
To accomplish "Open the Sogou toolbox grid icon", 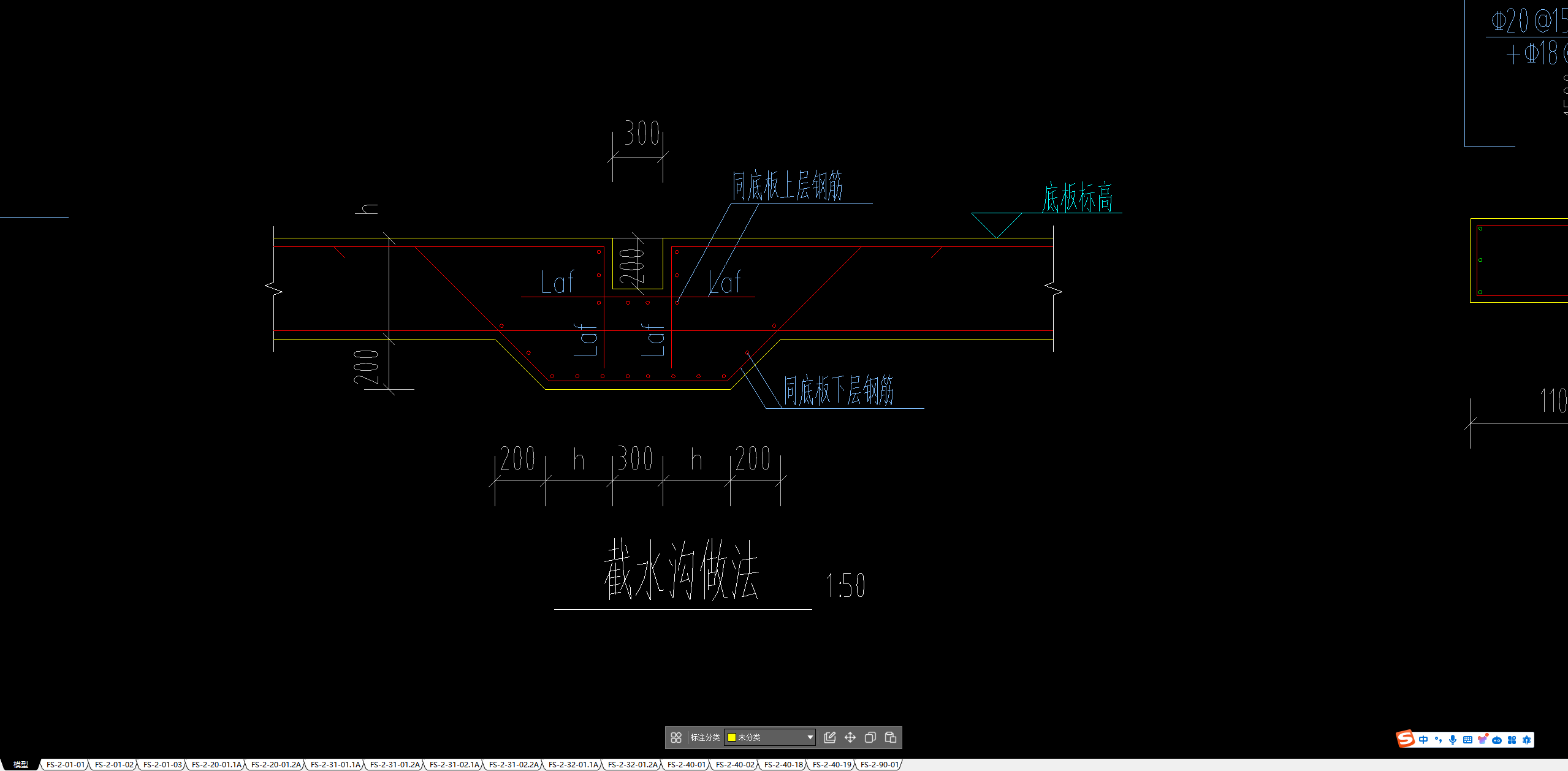I will pyautogui.click(x=1512, y=740).
